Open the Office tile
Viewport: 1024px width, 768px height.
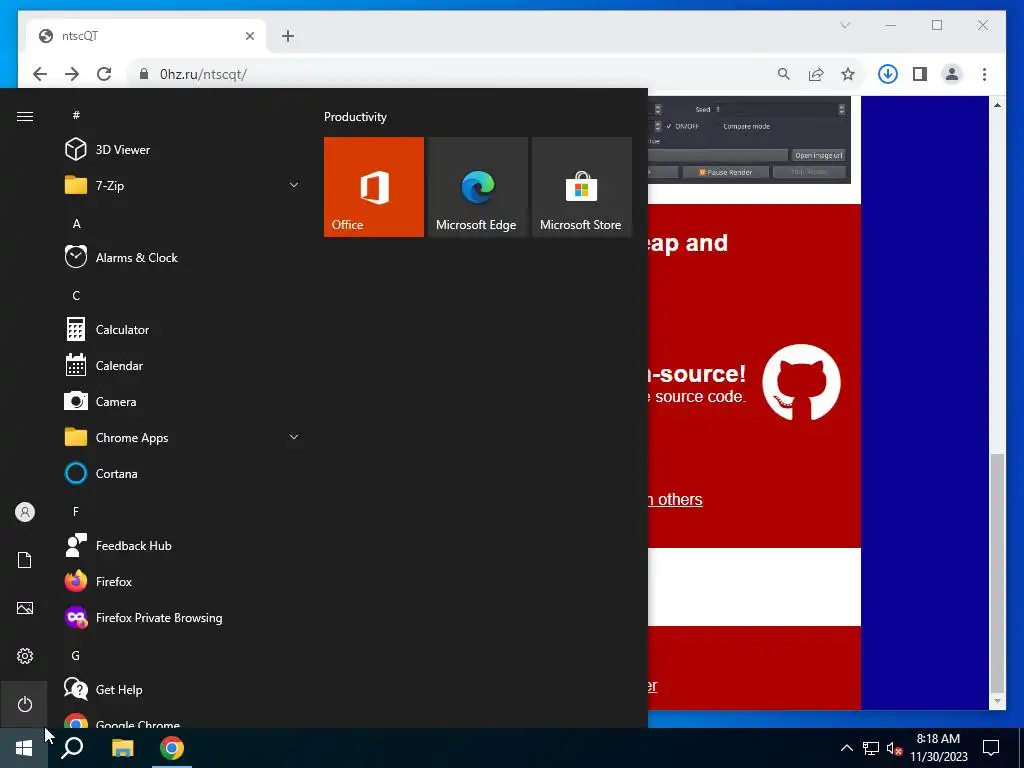374,187
